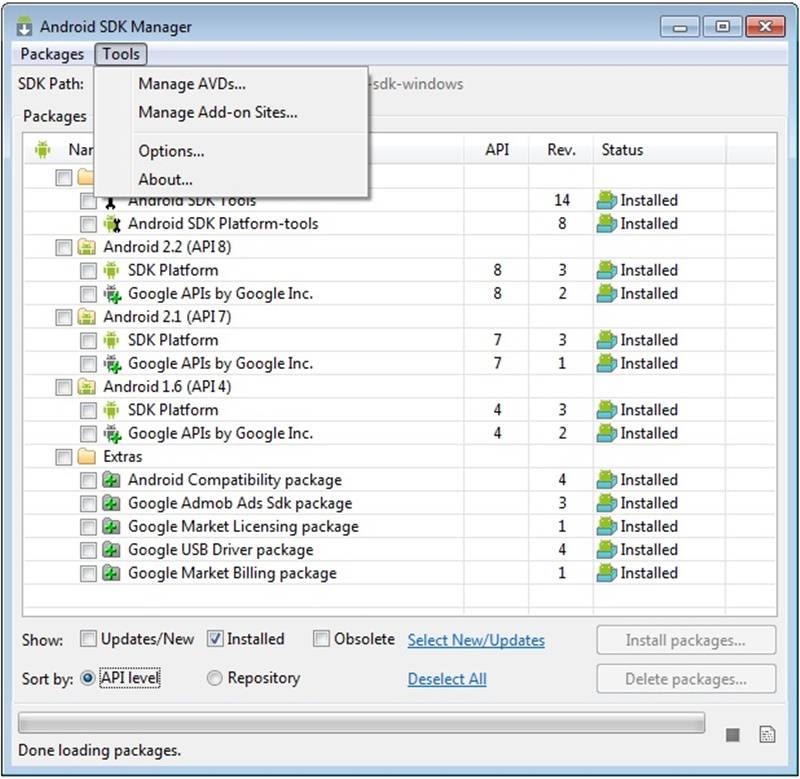Click the SDK Platform icon under Android 2.2

[x=111, y=270]
